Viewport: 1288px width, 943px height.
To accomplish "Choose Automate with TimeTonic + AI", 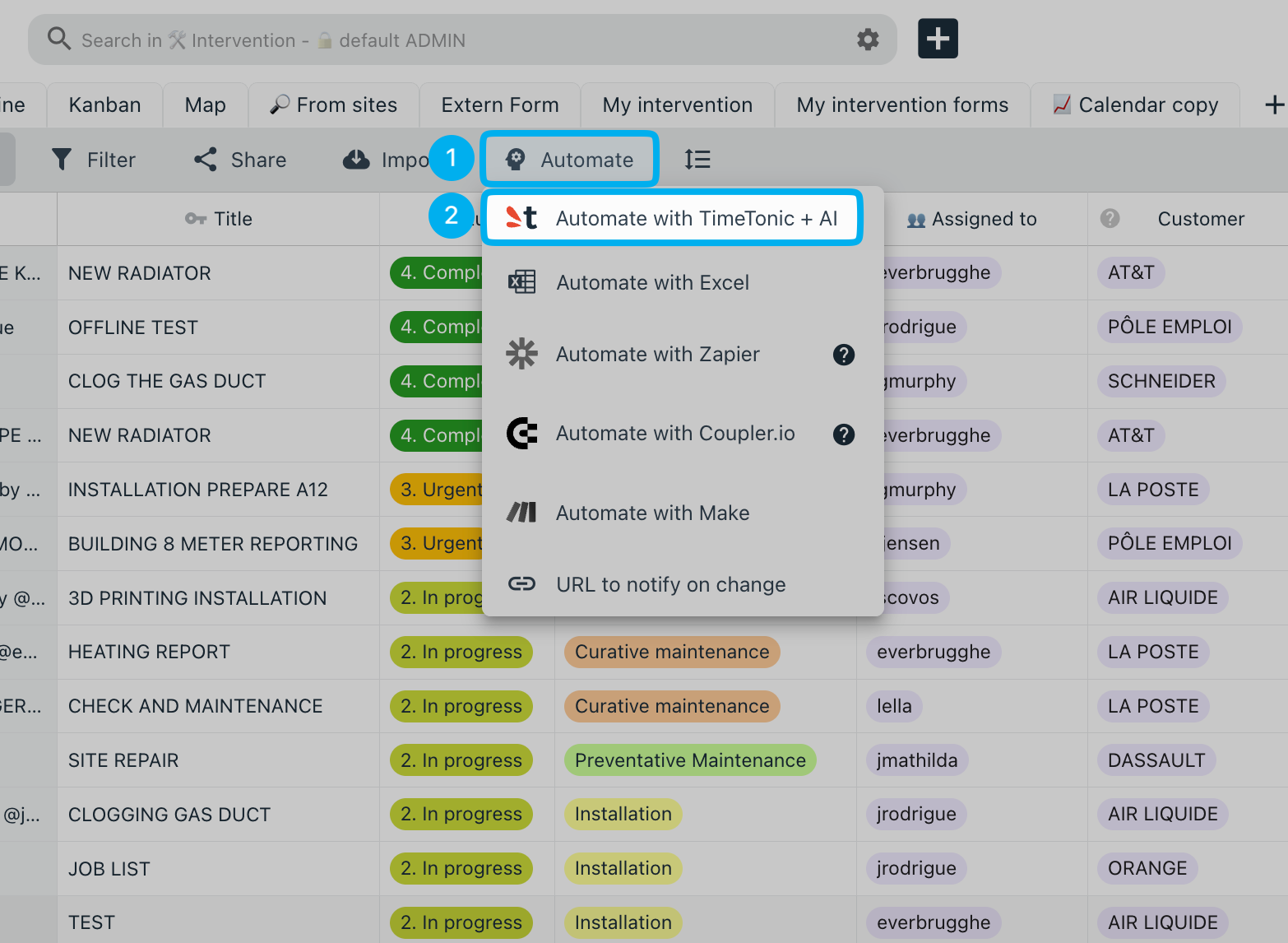I will pyautogui.click(x=671, y=218).
